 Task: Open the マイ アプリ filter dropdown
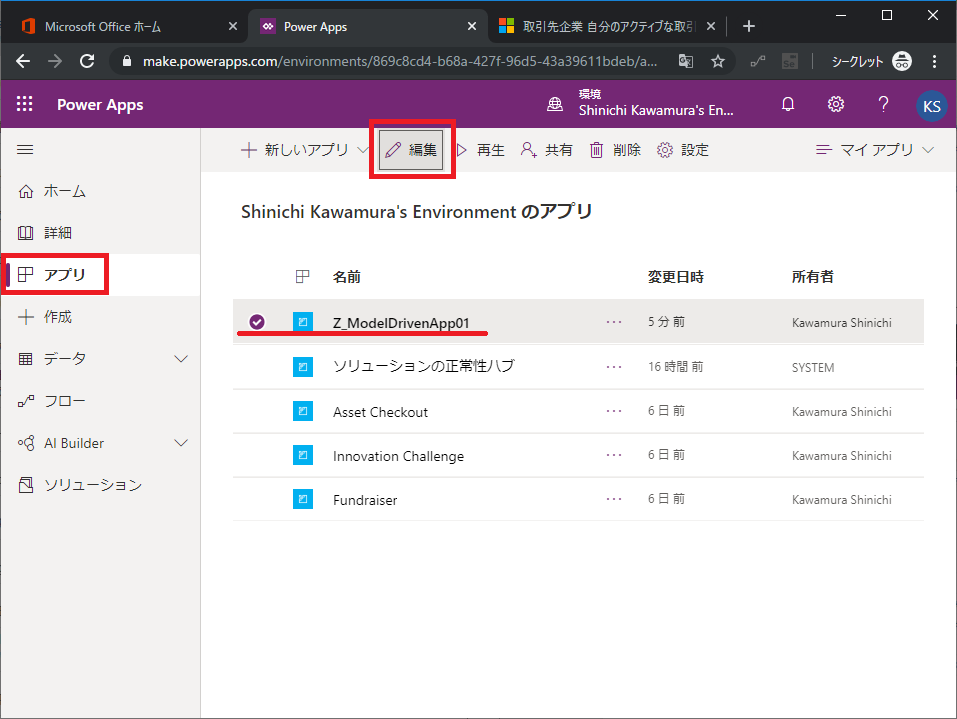875,150
